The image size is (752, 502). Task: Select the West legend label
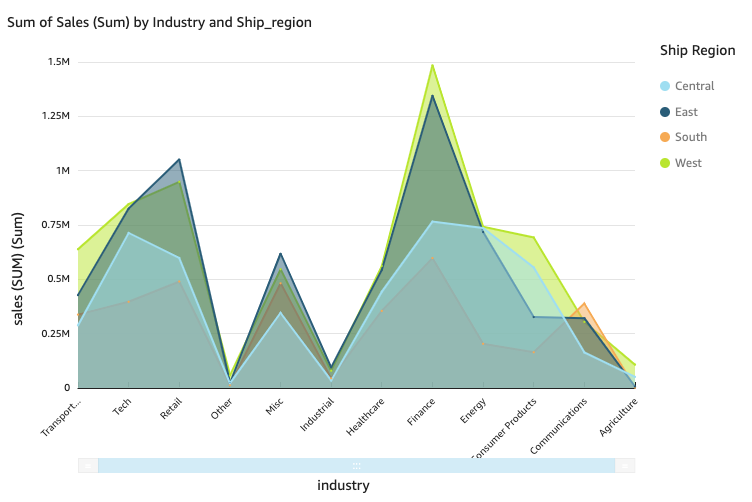(688, 163)
